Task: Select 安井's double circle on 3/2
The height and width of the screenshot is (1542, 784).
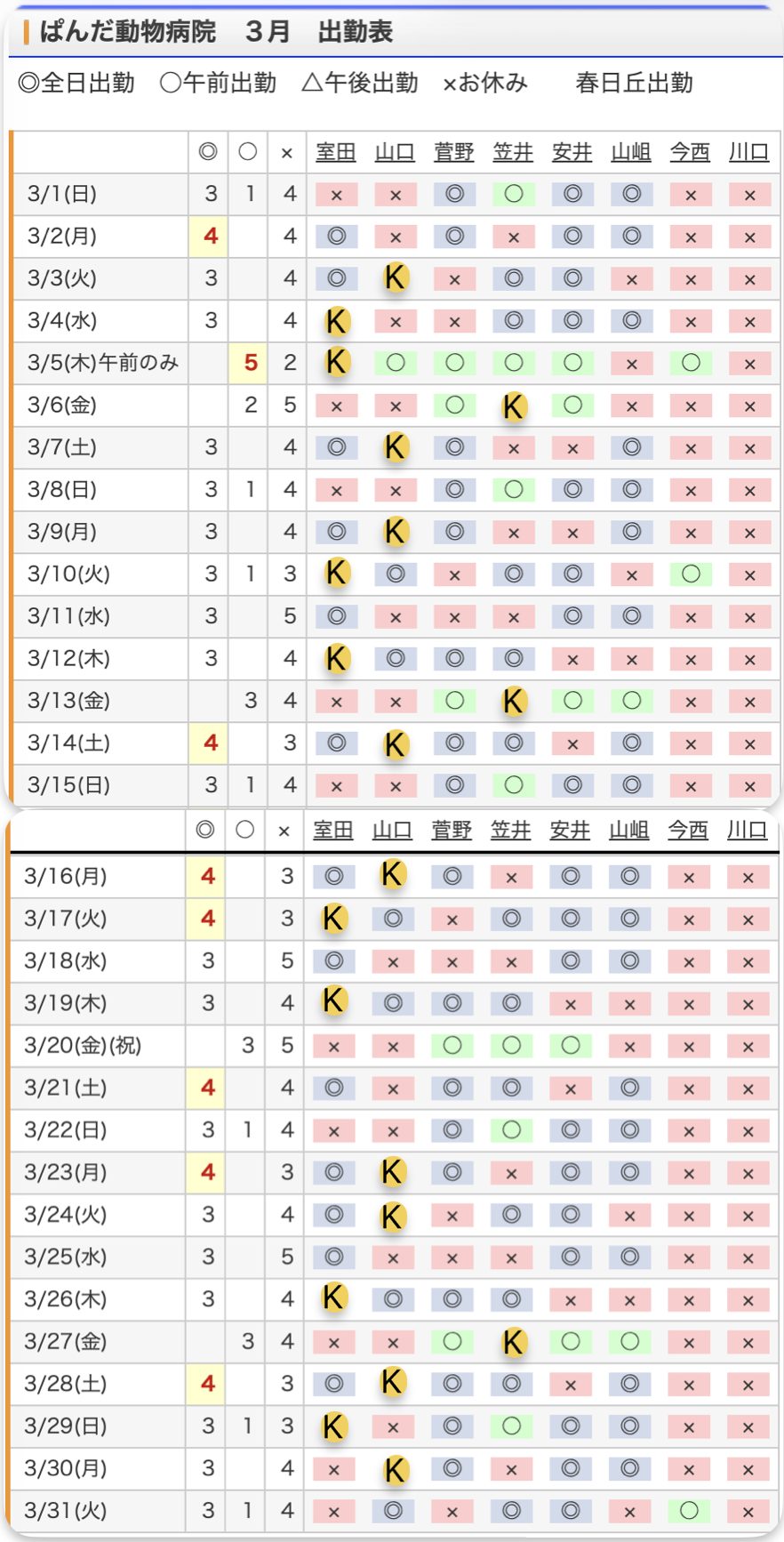Action: (572, 237)
